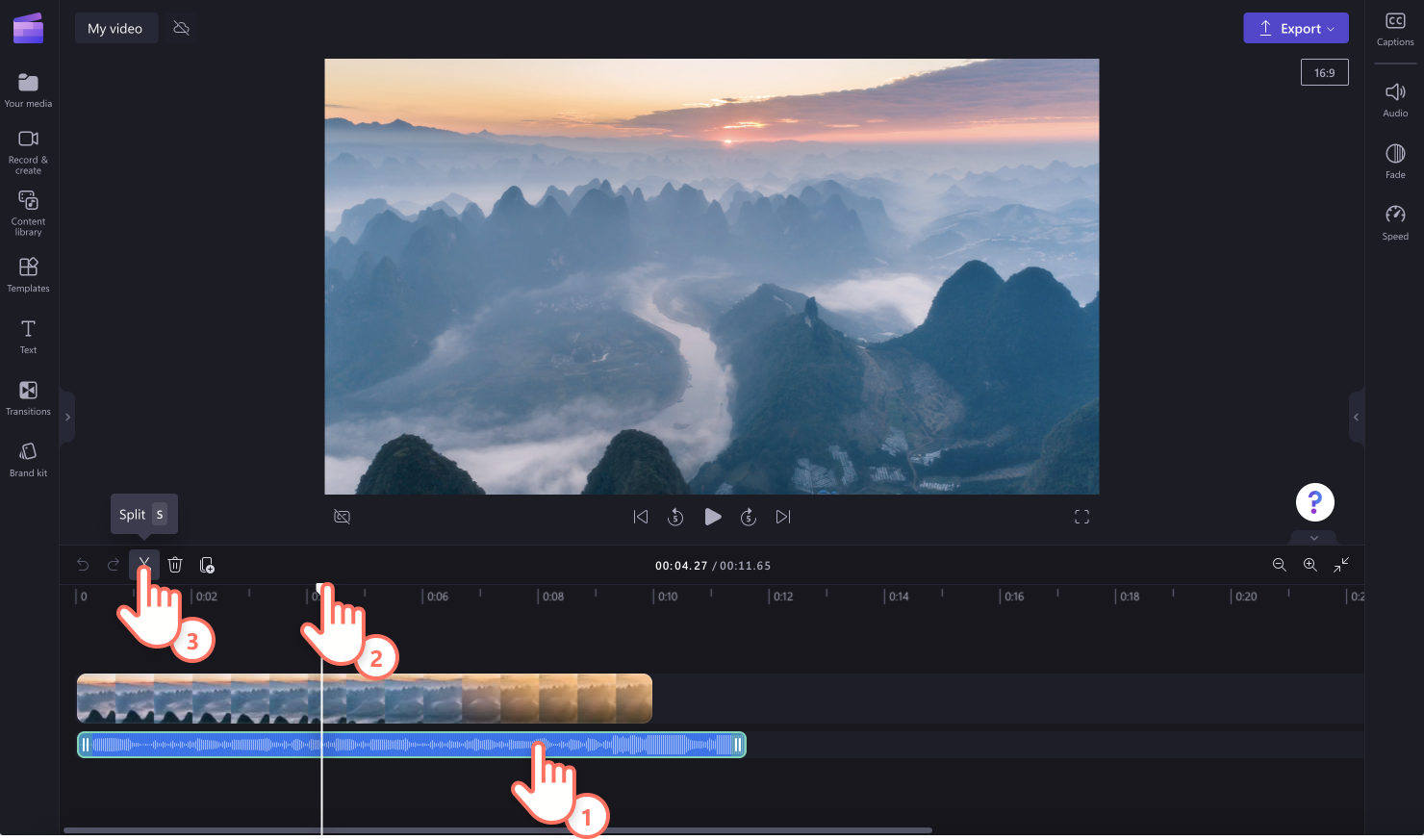Toggle hide captions icon under preview
This screenshot has height=840, width=1424.
click(342, 517)
